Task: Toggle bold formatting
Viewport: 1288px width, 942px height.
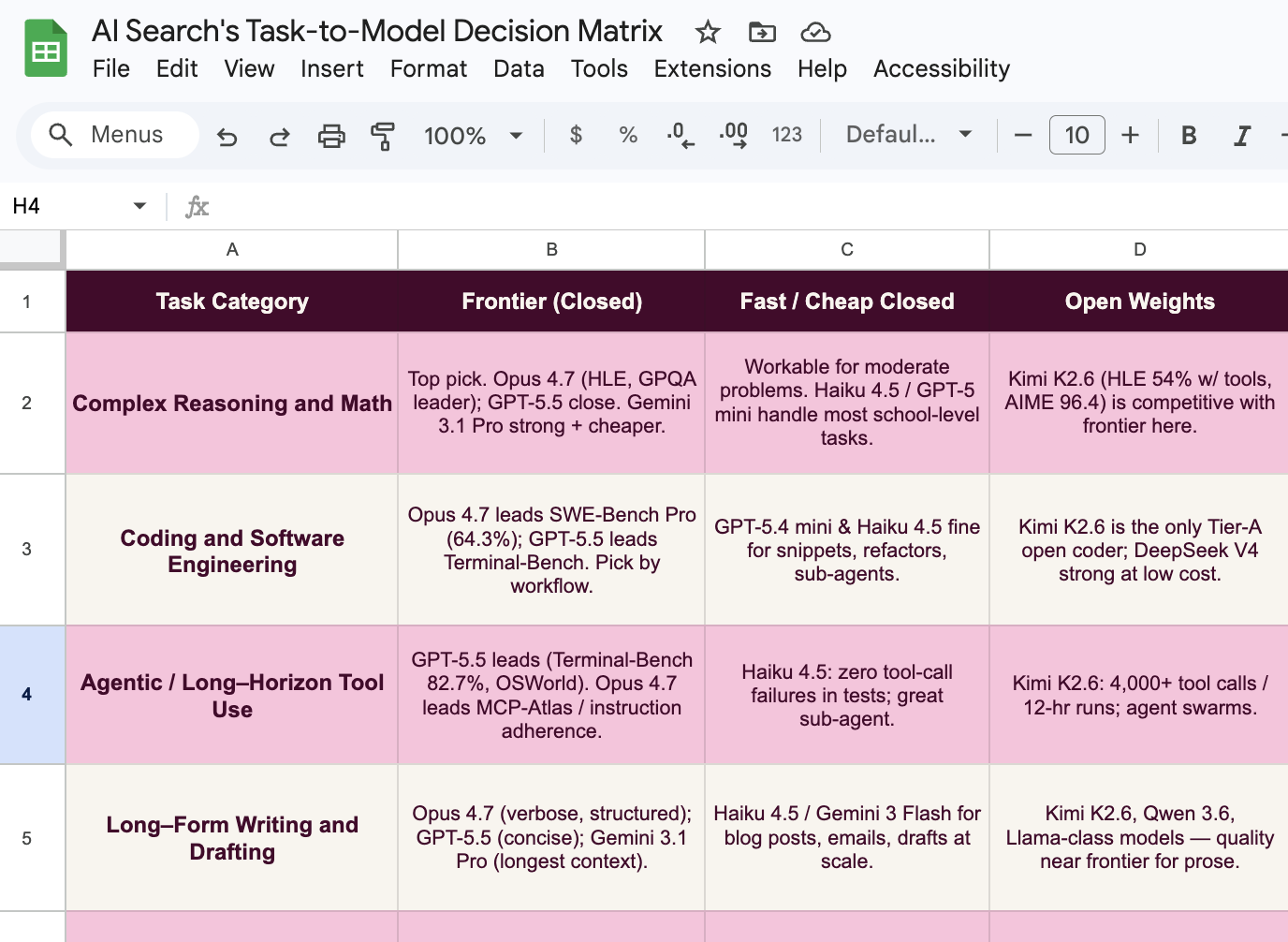Action: [1189, 135]
